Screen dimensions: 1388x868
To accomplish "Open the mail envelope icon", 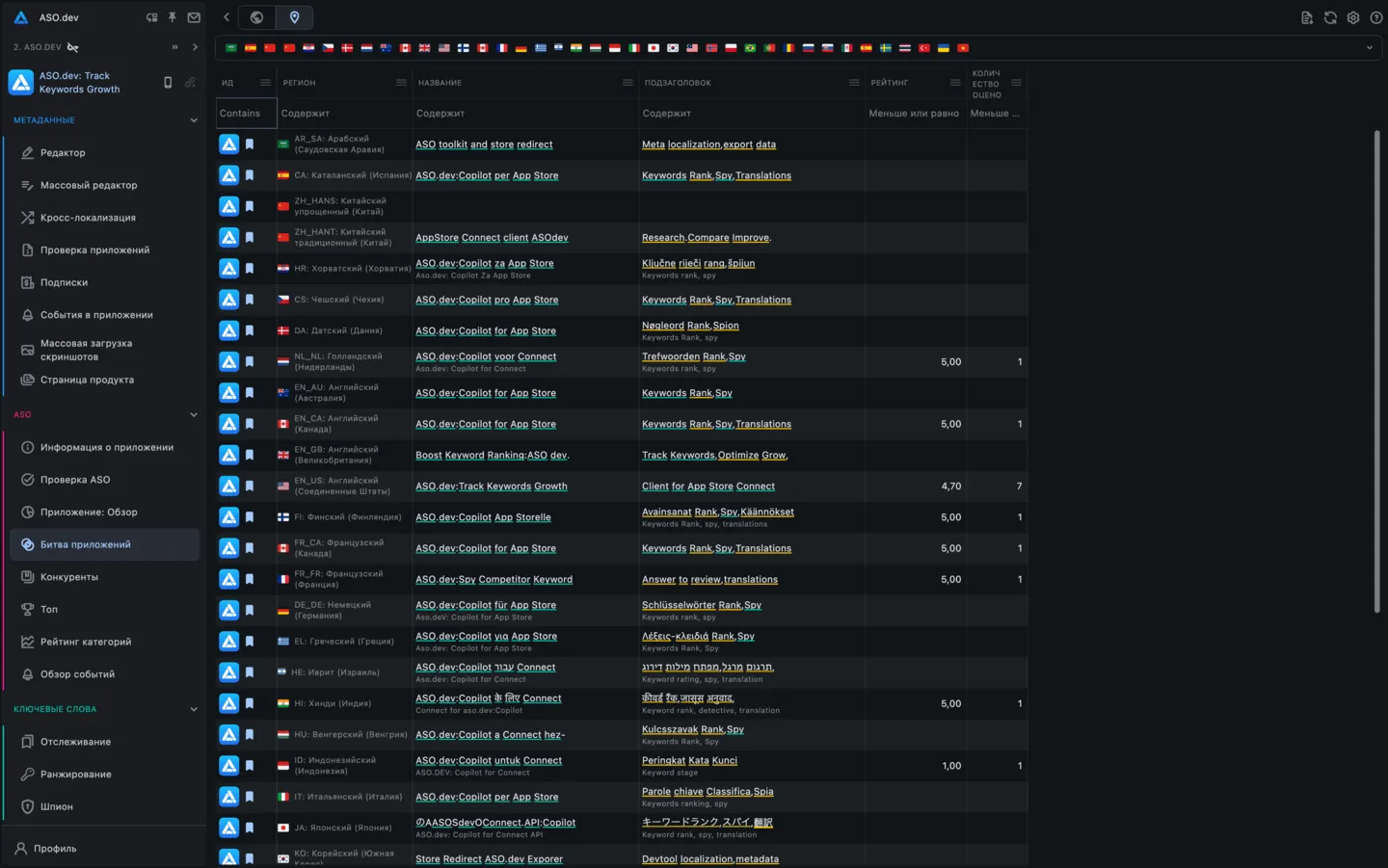I will coord(194,17).
